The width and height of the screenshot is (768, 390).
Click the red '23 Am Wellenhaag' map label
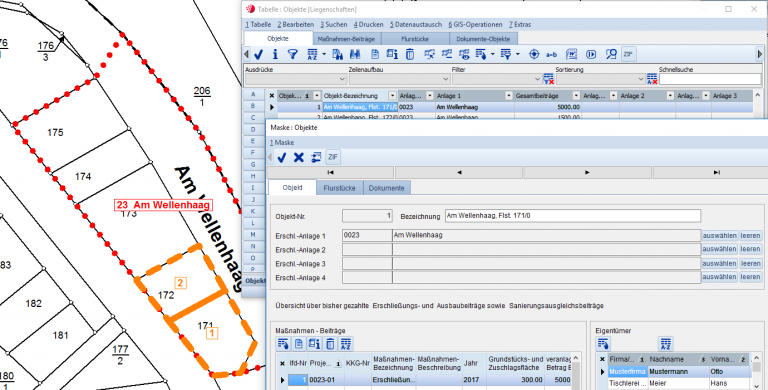[x=164, y=205]
